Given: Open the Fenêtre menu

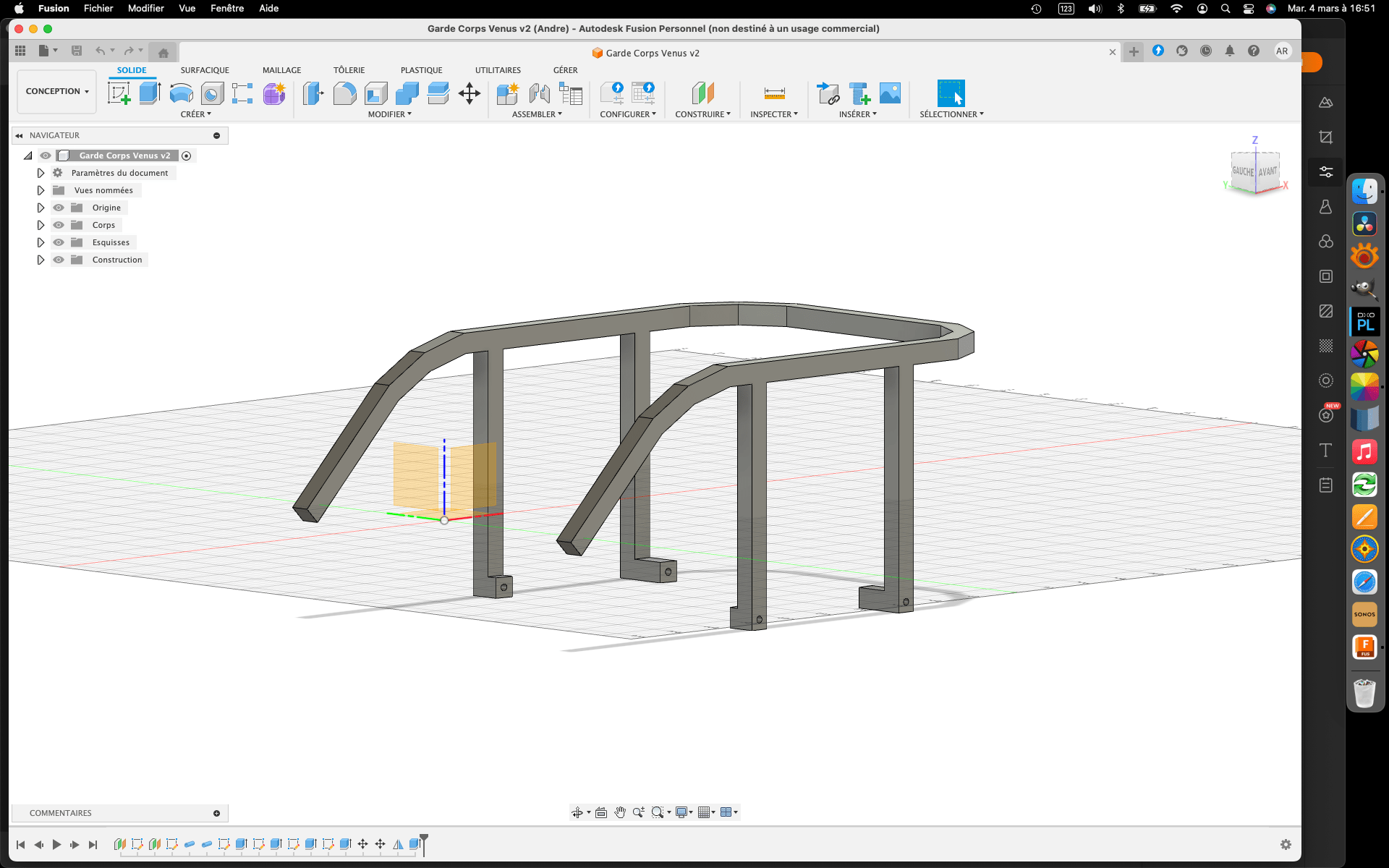Looking at the screenshot, I should (226, 8).
